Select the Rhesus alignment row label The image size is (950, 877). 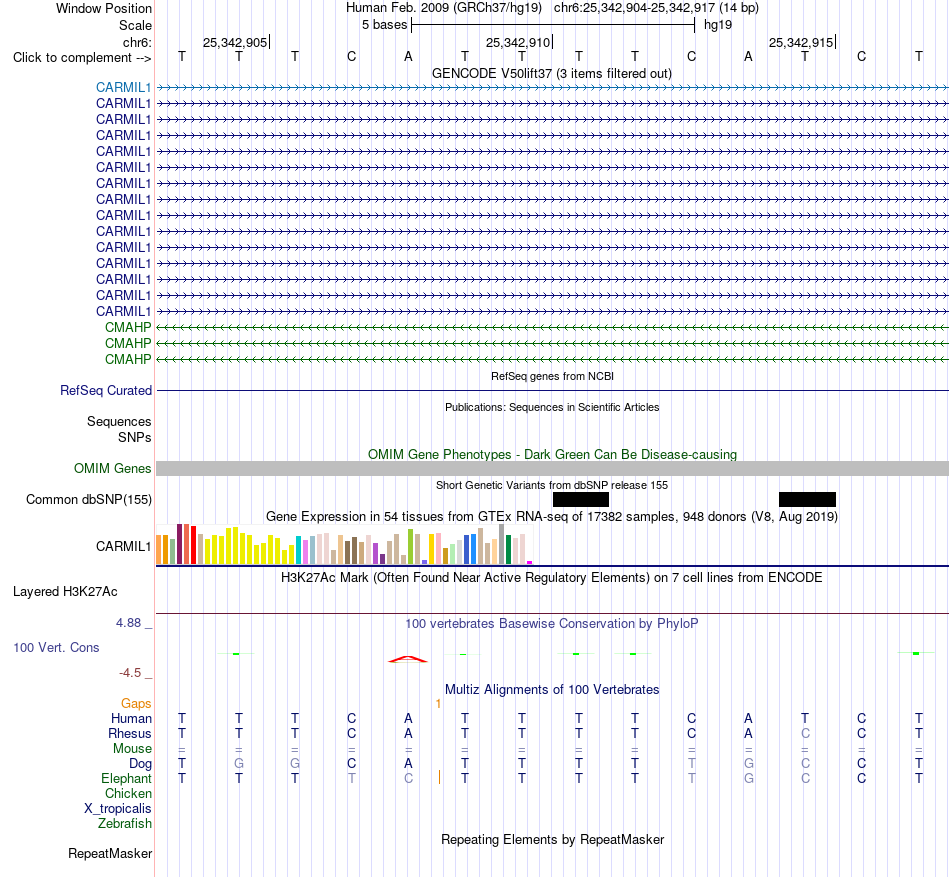click(130, 734)
